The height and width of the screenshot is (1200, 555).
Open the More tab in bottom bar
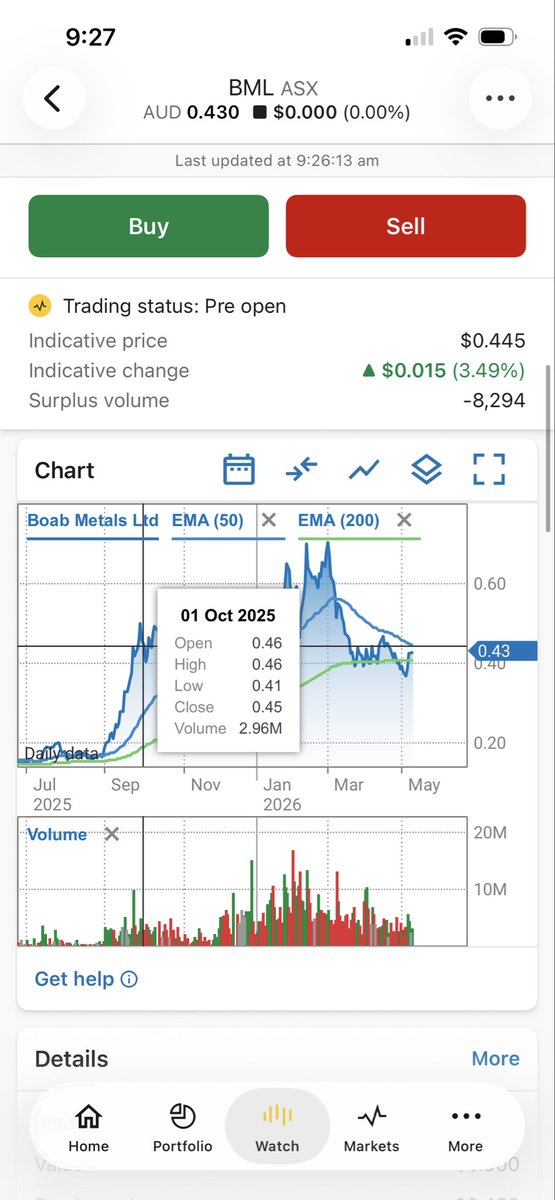(x=466, y=1128)
